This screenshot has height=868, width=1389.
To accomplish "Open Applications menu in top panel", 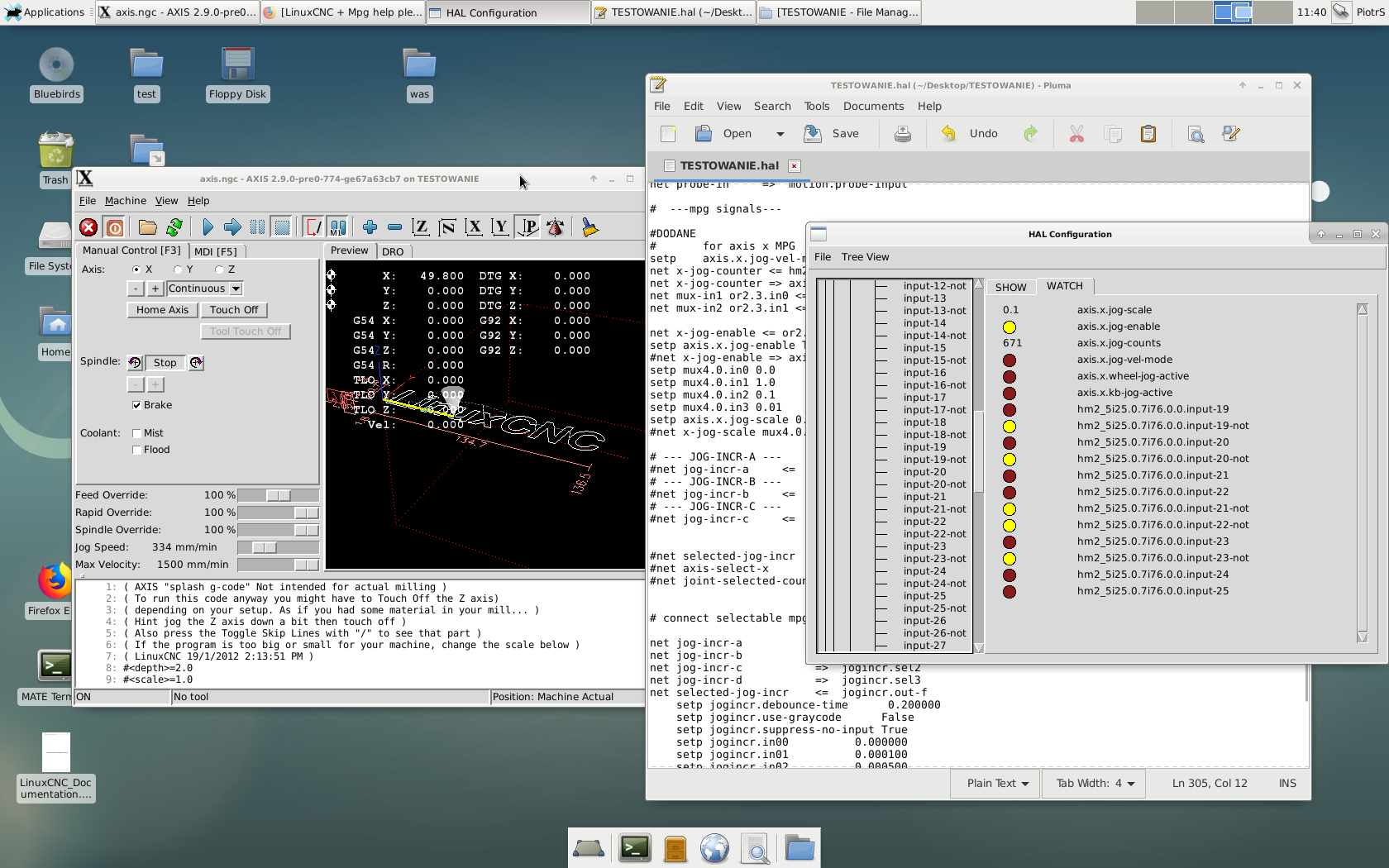I will pos(45,12).
